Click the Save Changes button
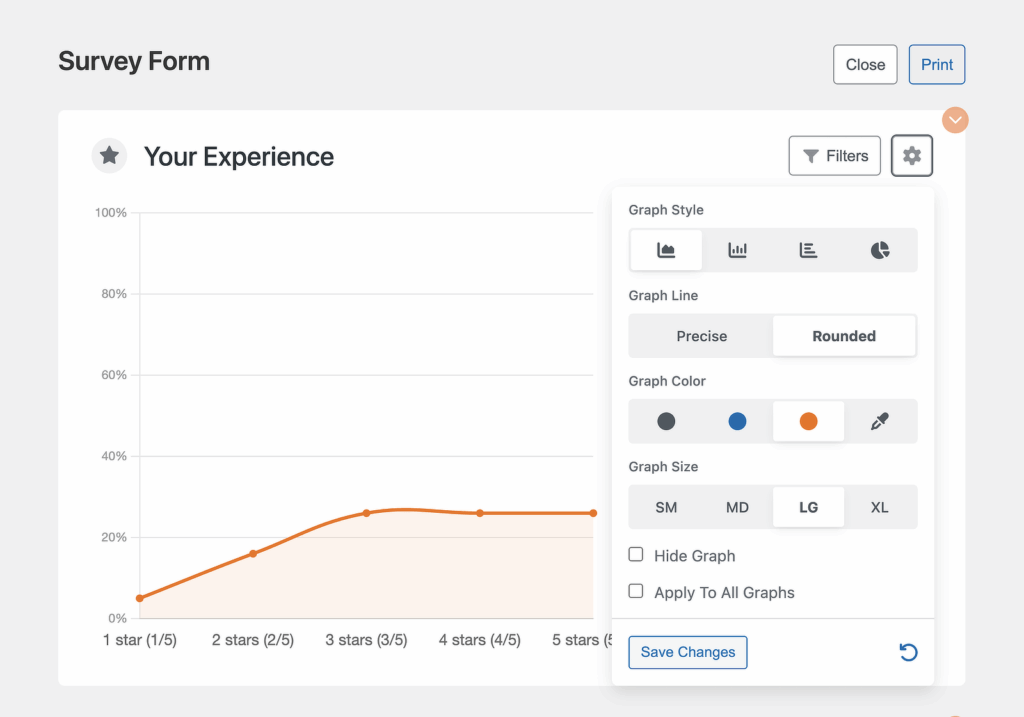 [687, 652]
